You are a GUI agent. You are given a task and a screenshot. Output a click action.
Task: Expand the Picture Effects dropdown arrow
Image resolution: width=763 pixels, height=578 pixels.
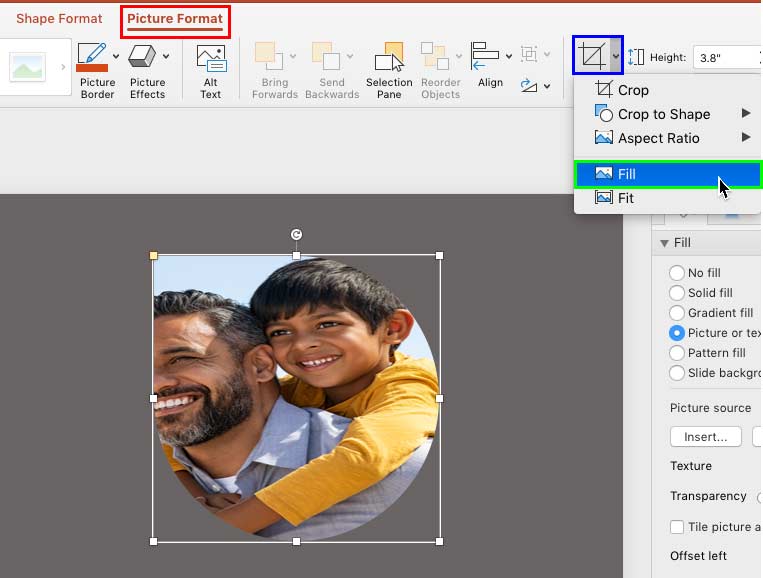(x=166, y=56)
